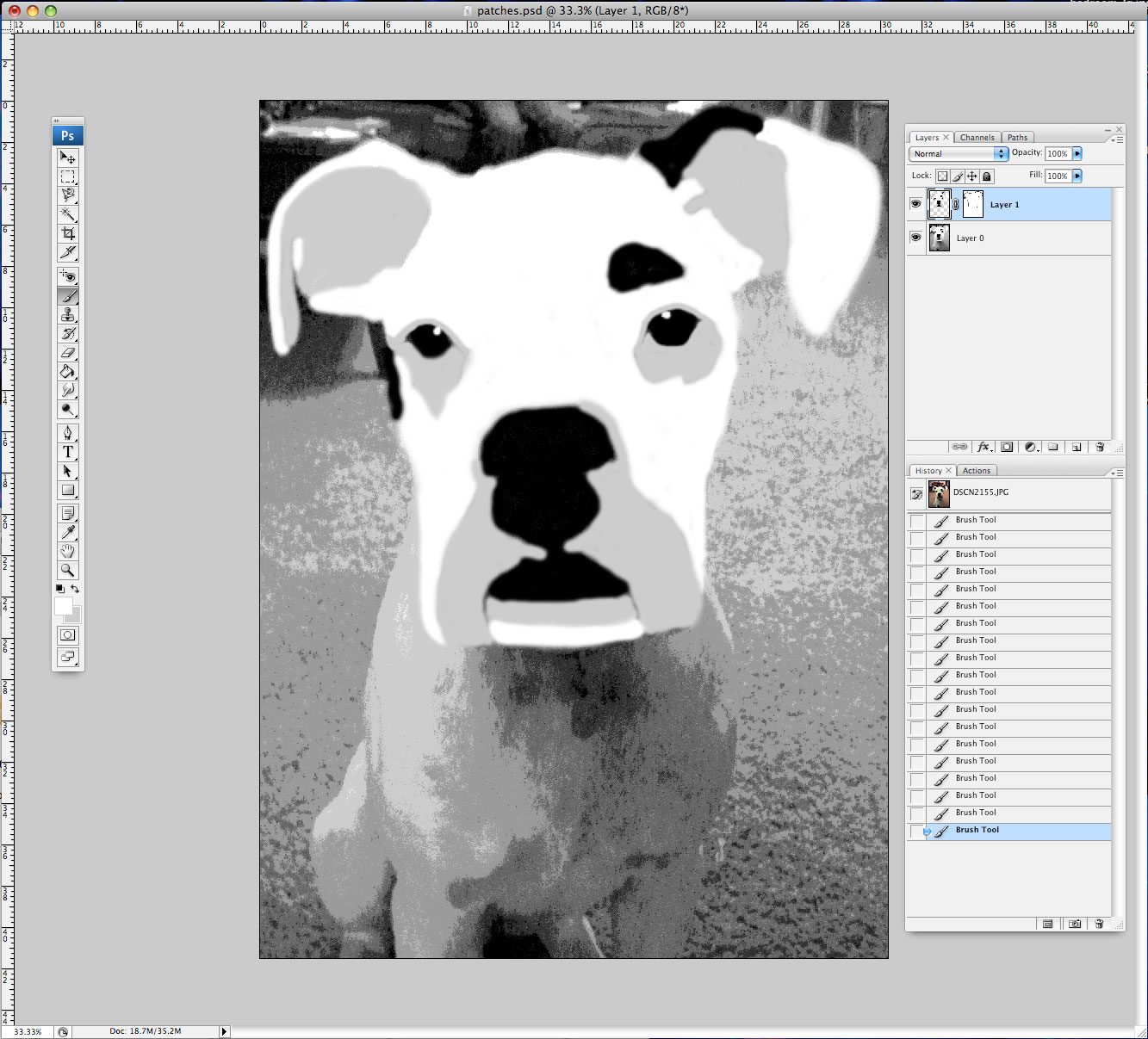Toggle lock position
The height and width of the screenshot is (1039, 1148).
[972, 176]
